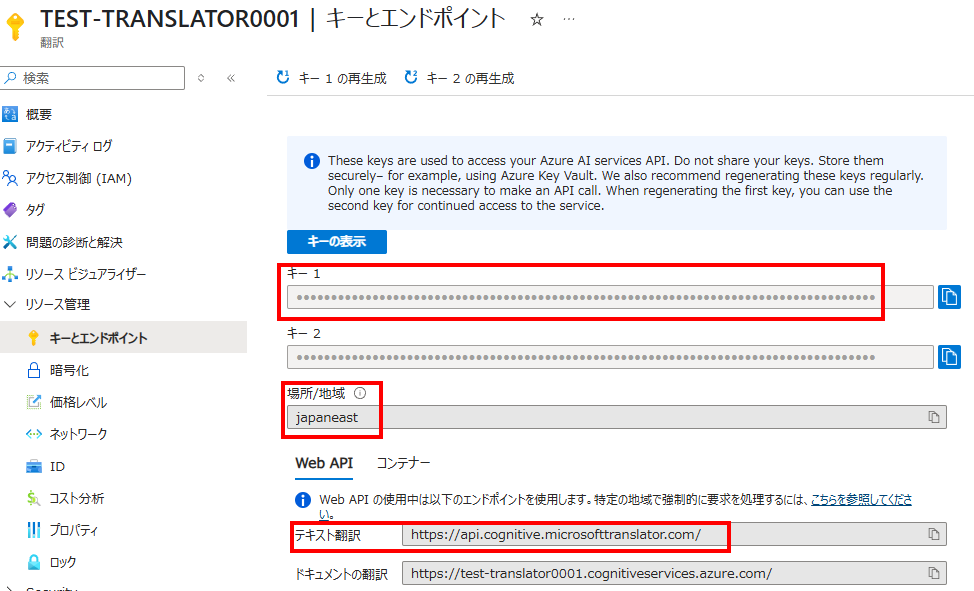Open アクセス制御 (IAM) menu item
This screenshot has height=591, width=974.
click(x=78, y=178)
